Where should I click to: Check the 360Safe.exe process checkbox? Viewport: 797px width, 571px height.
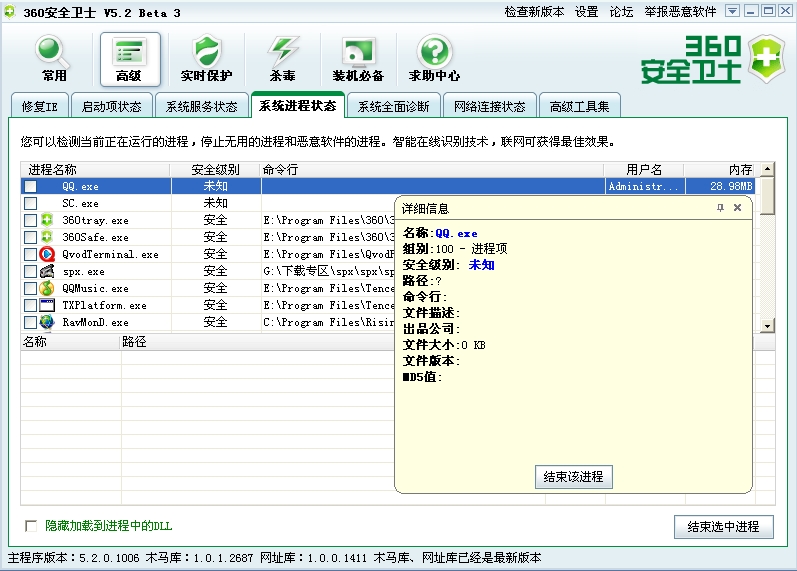30,237
